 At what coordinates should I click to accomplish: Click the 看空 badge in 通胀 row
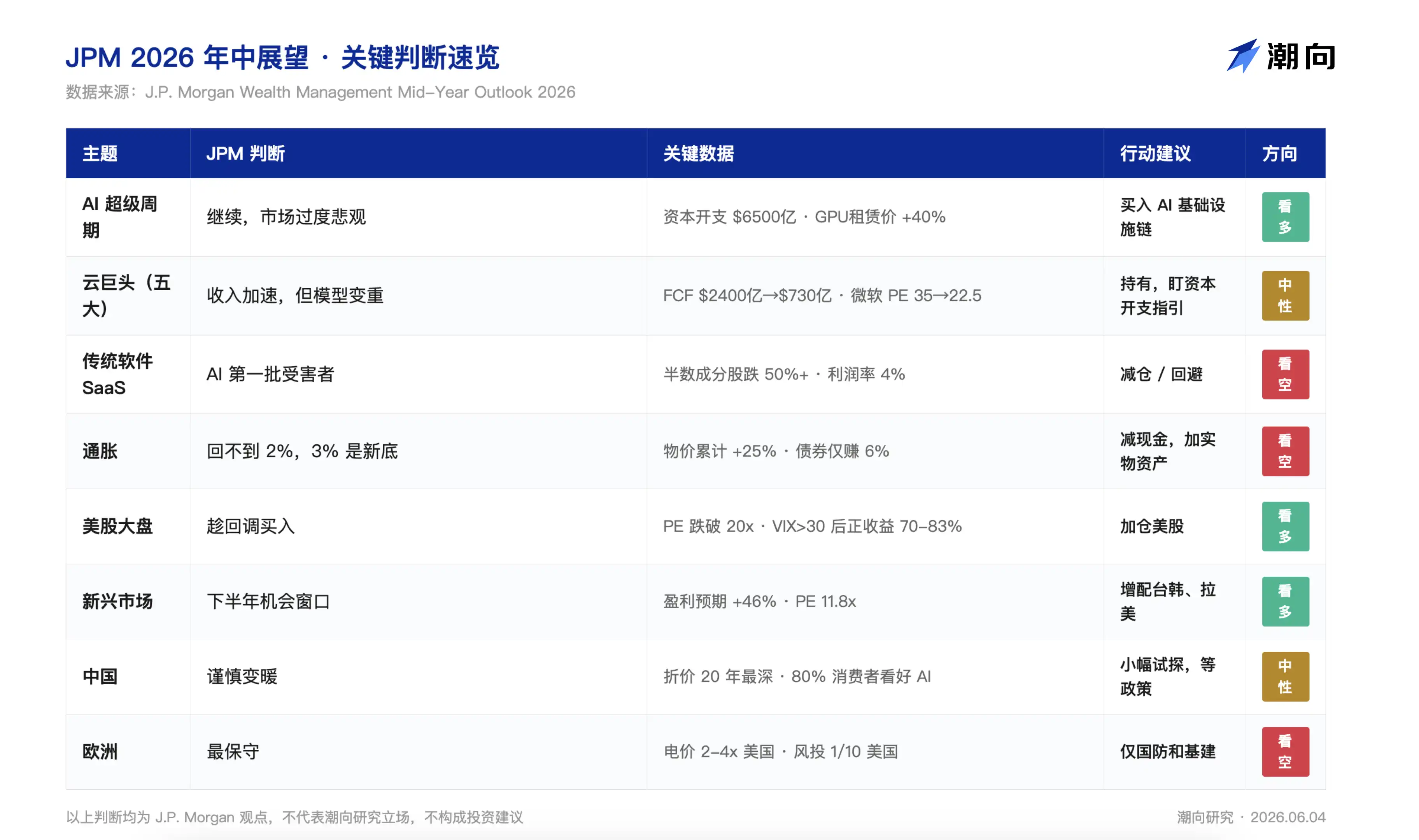(1285, 451)
